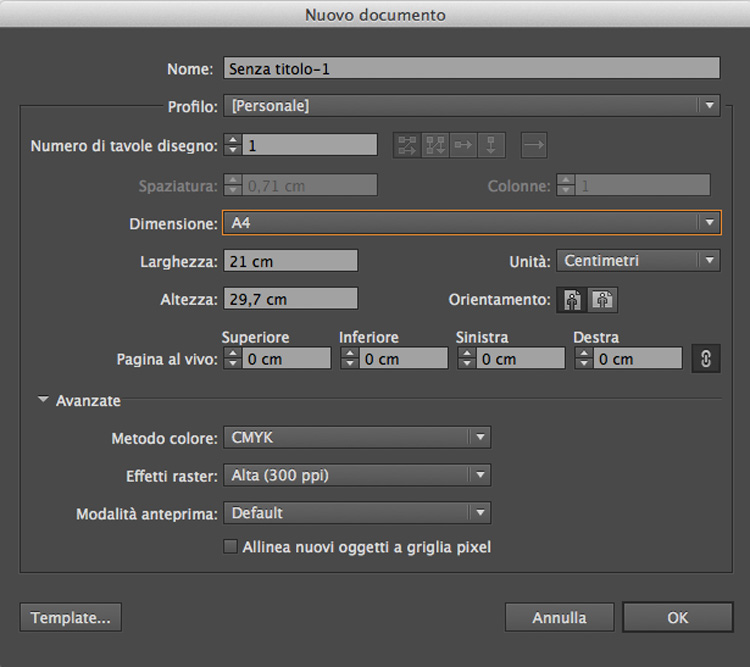Click the right-to-left layout arrow icon
Viewport: 750px width, 667px height.
(x=534, y=145)
